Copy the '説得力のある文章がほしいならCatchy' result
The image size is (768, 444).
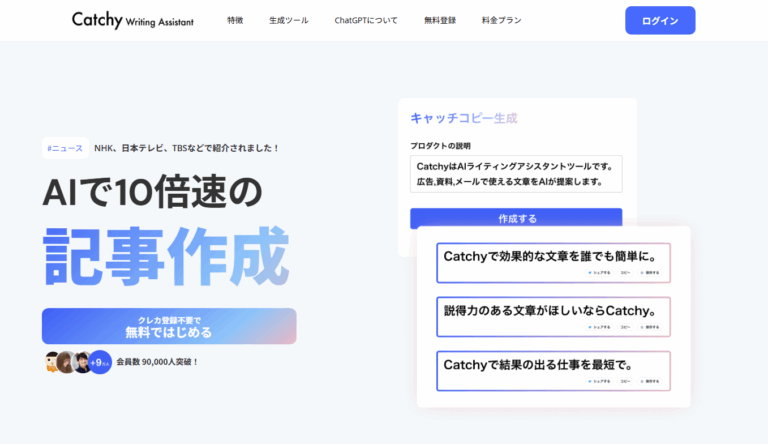(x=625, y=327)
